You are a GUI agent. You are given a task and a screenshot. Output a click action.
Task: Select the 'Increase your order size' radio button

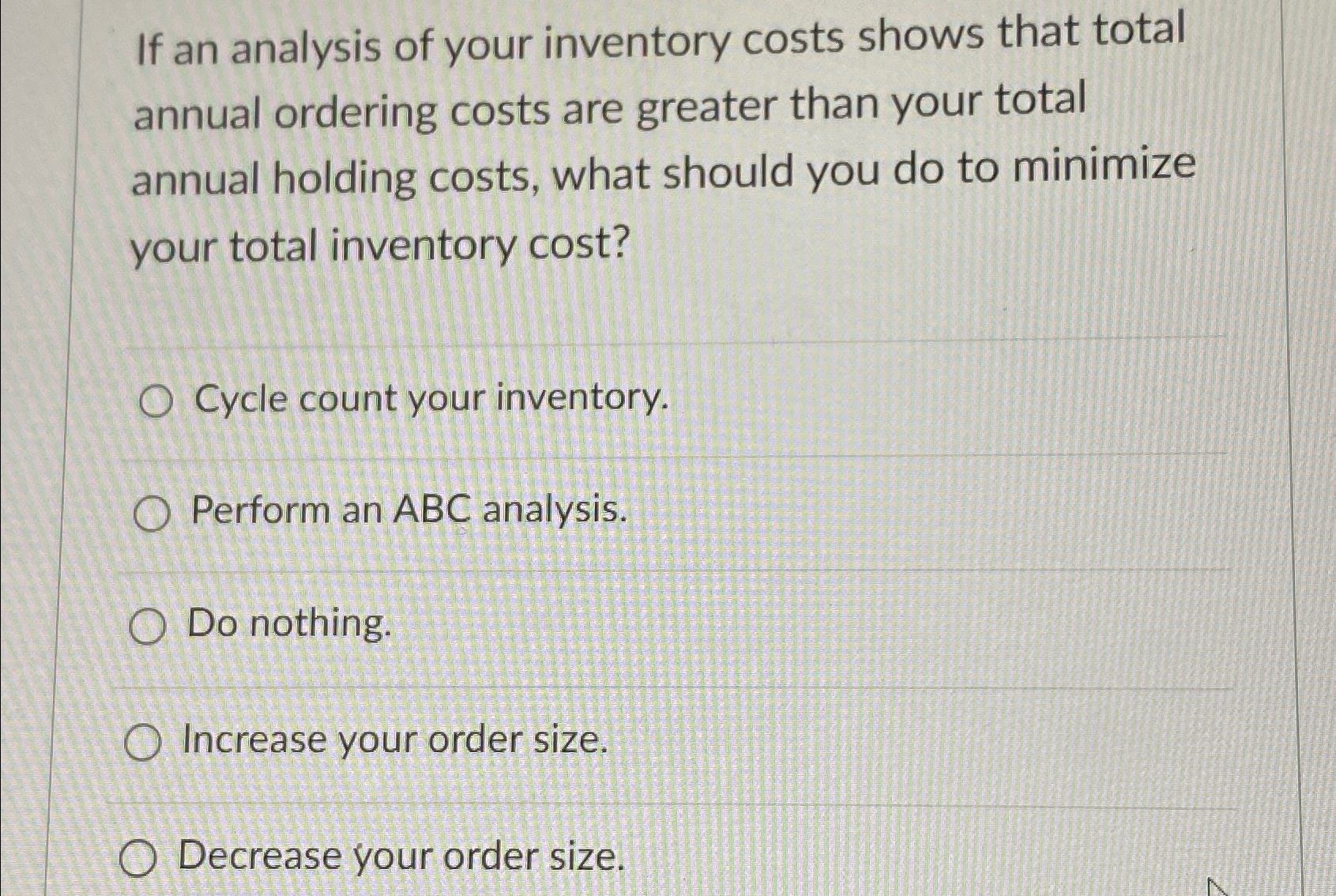[x=143, y=741]
